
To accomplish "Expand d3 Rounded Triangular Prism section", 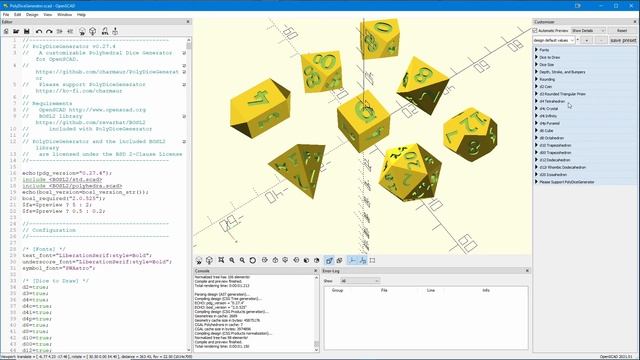I will [584, 94].
